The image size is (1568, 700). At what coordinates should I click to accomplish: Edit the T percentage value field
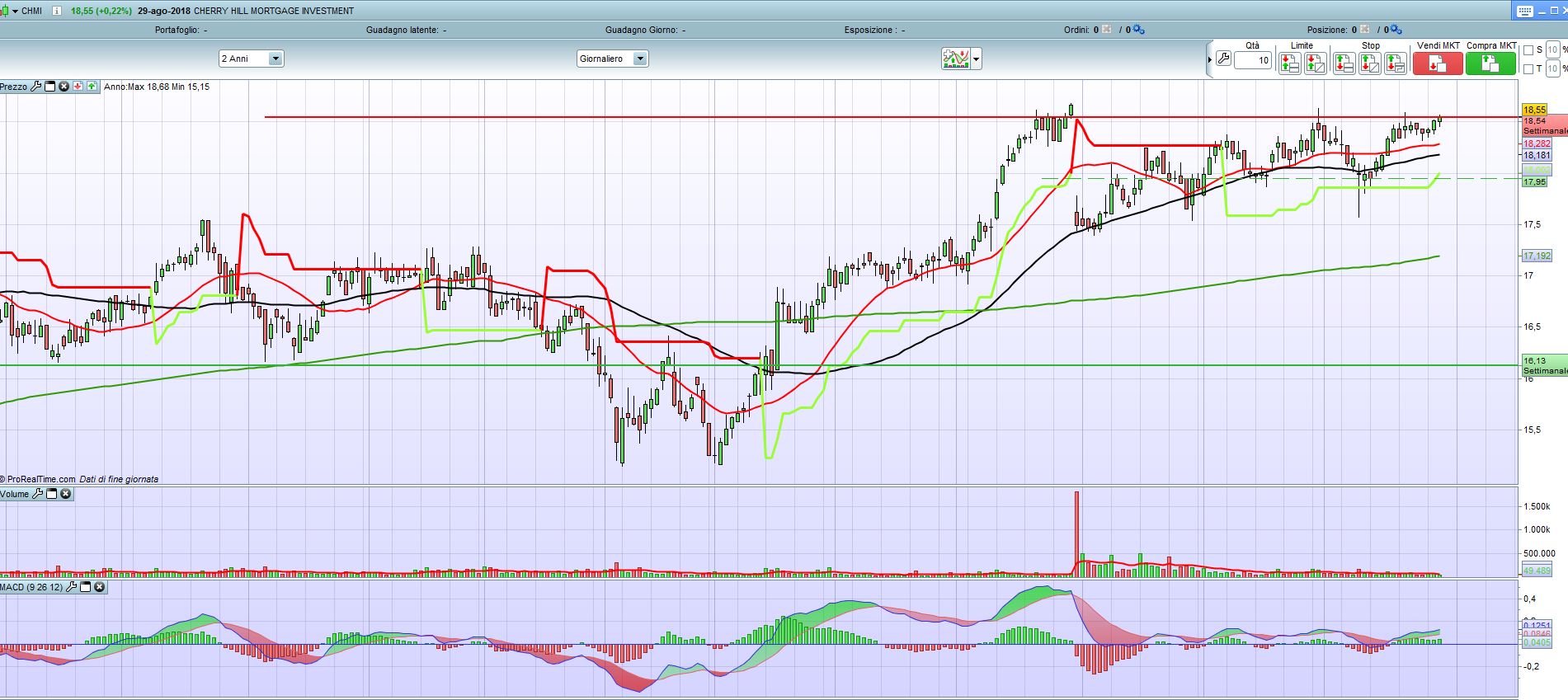(x=1552, y=68)
